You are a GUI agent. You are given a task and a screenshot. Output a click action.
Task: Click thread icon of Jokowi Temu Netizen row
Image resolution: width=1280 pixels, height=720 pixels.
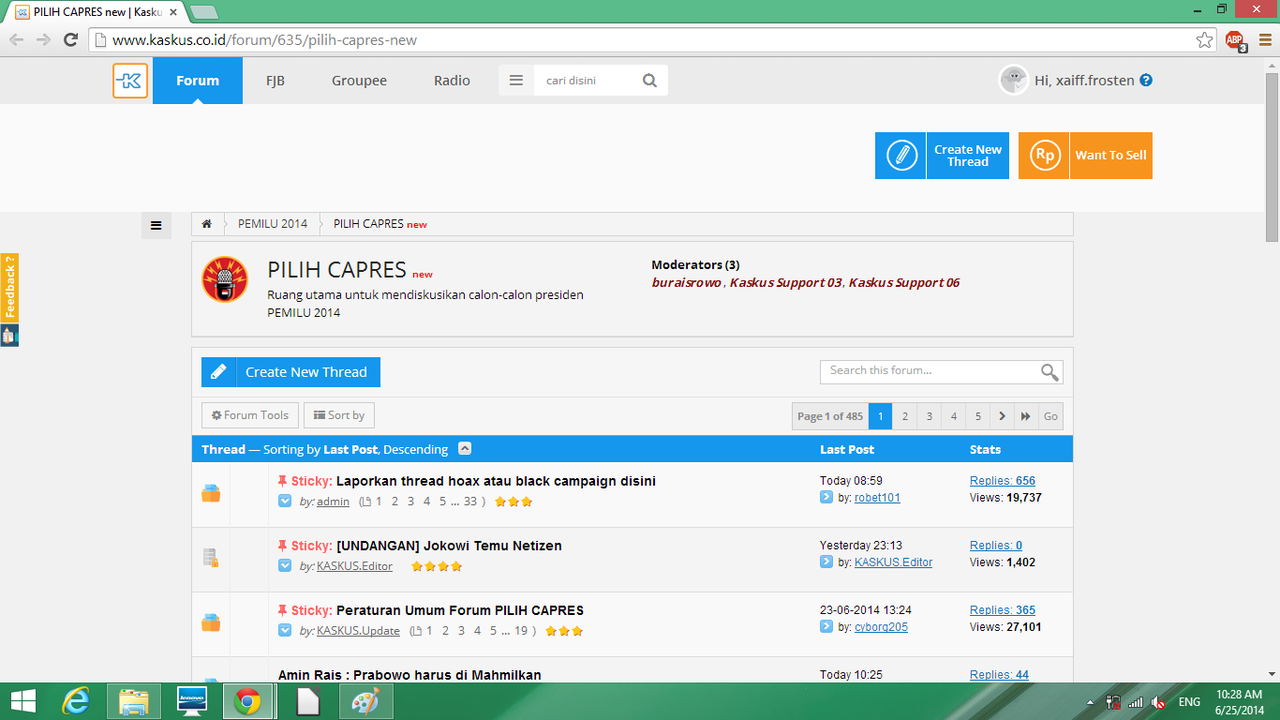(x=211, y=558)
